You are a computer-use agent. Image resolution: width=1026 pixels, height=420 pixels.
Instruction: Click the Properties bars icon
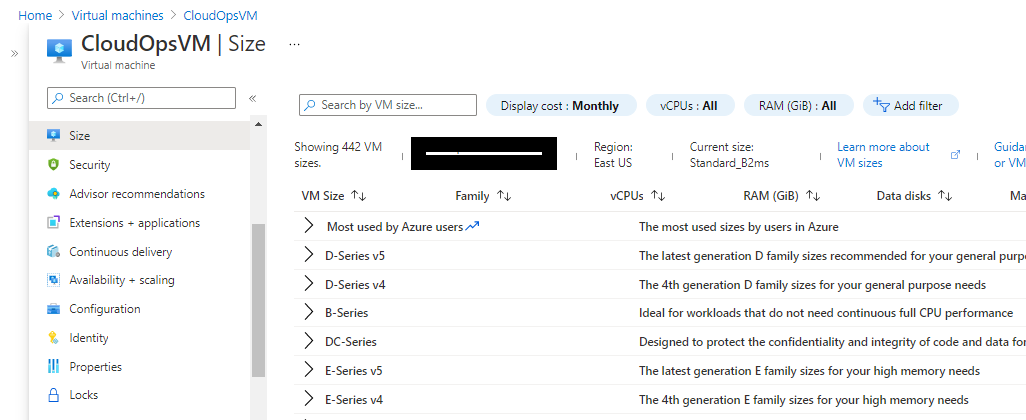point(54,366)
